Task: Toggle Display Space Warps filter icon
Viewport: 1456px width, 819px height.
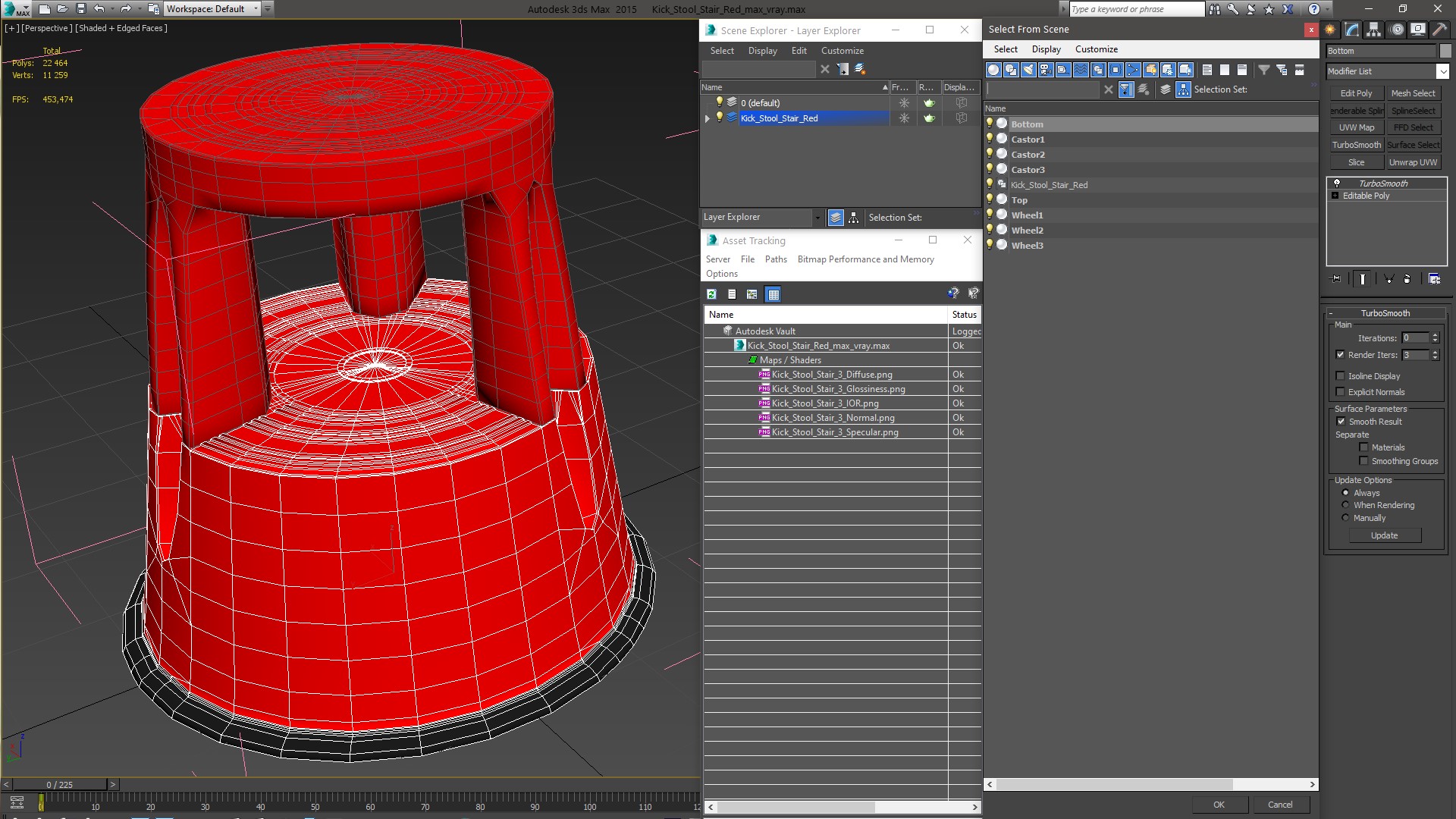Action: (x=1081, y=70)
